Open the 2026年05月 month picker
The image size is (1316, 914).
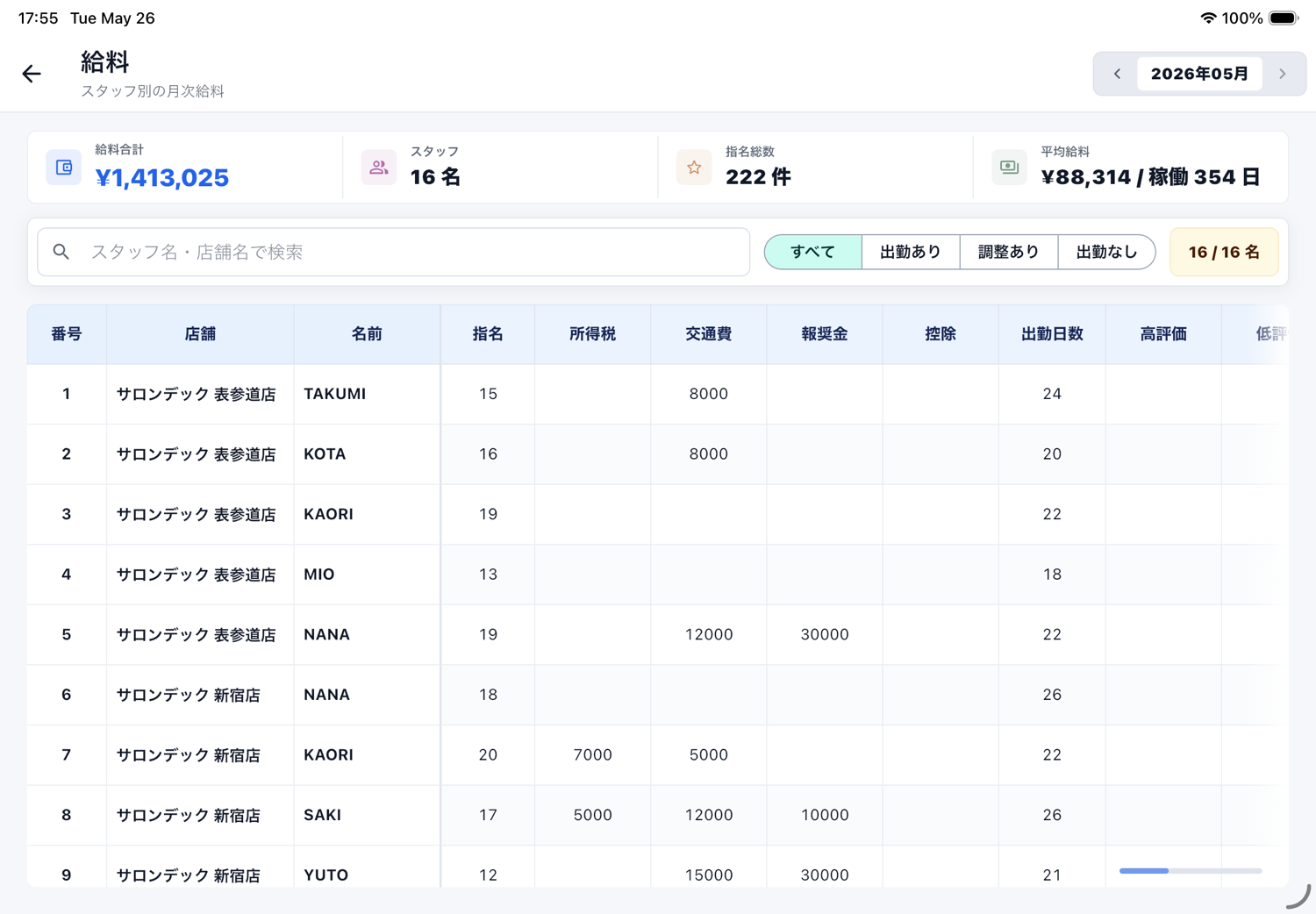(x=1199, y=74)
